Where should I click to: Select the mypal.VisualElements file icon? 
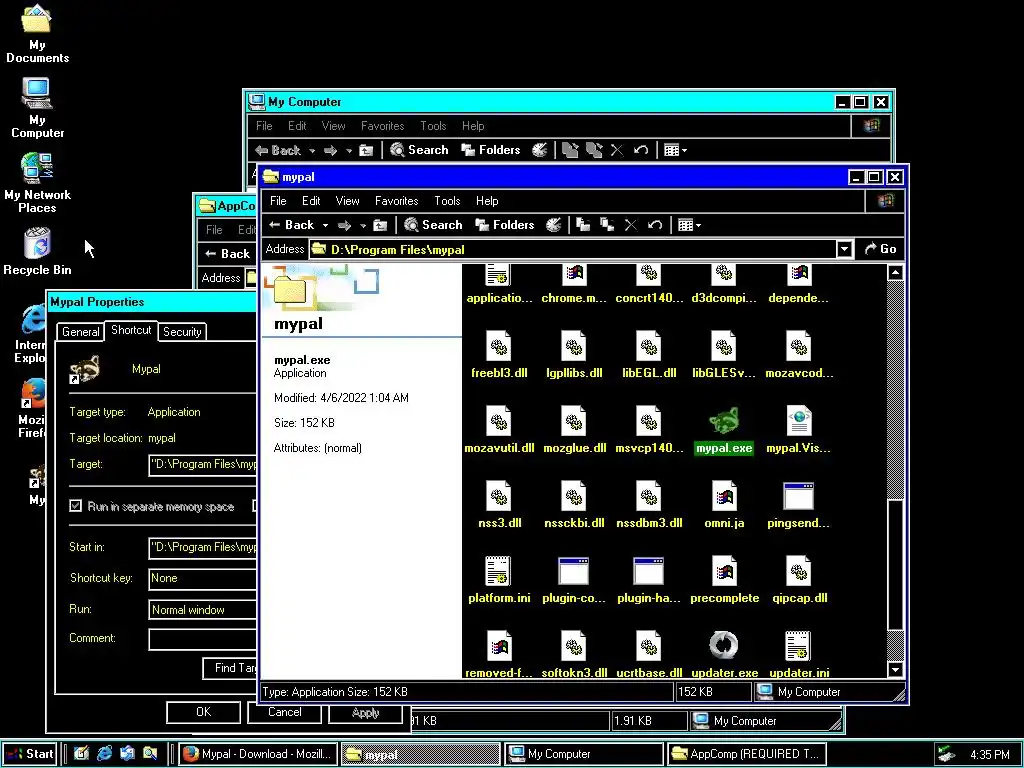pyautogui.click(x=799, y=421)
